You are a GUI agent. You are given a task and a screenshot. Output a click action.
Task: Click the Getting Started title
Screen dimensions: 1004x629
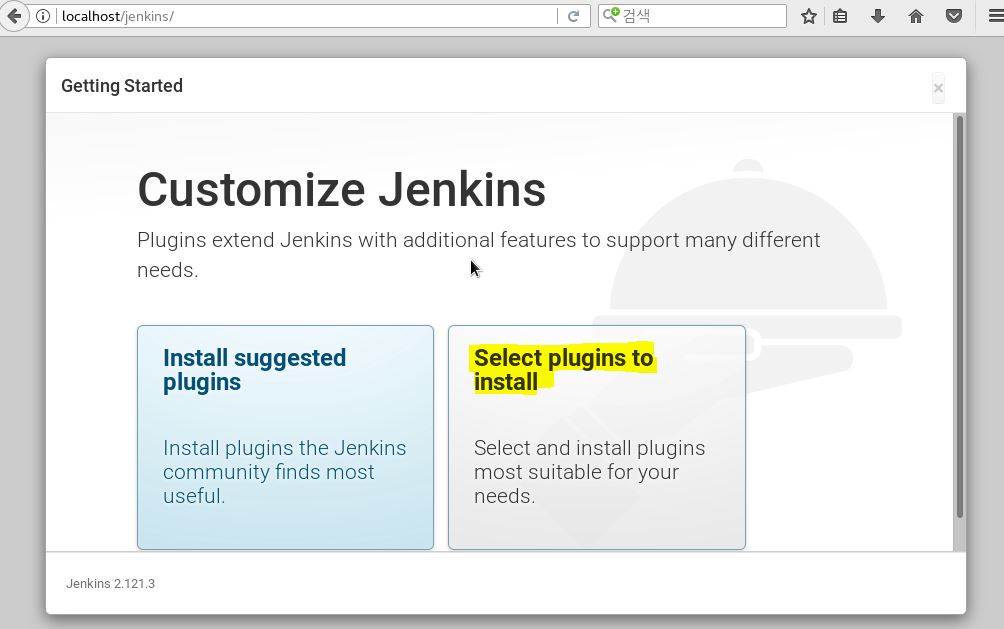(122, 86)
